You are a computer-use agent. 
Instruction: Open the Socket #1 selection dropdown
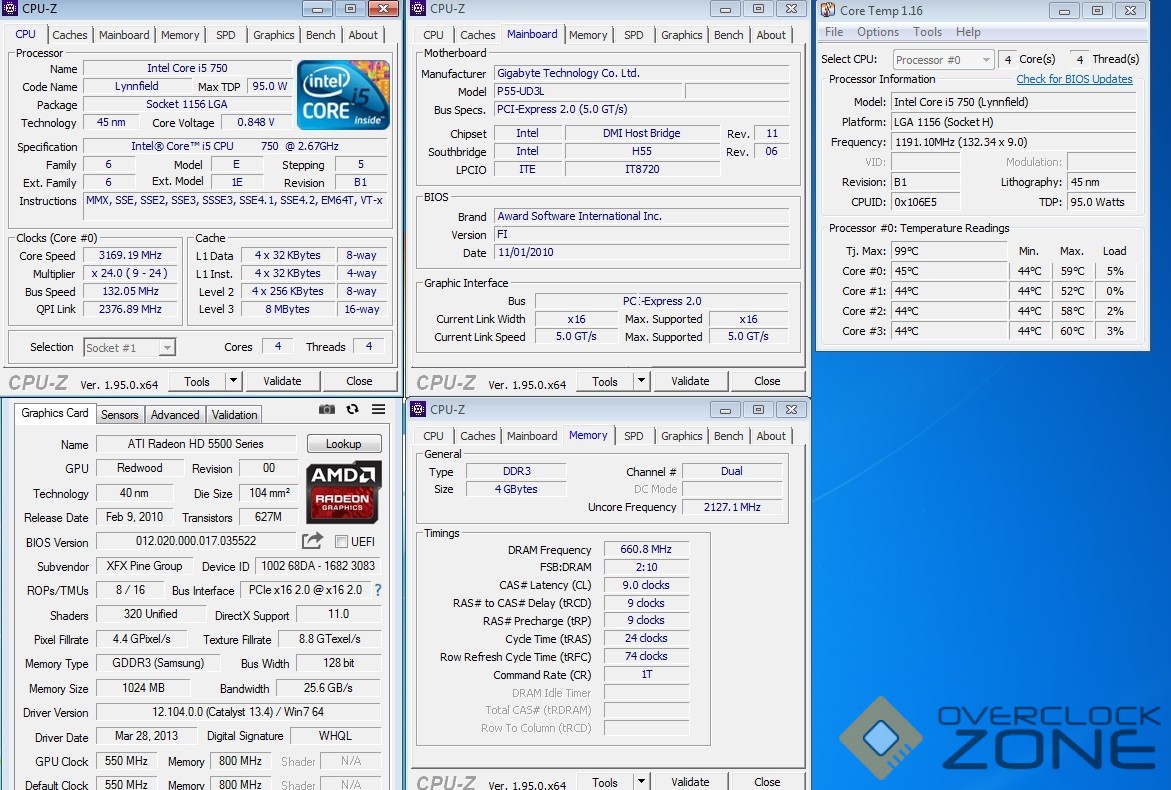coord(129,347)
